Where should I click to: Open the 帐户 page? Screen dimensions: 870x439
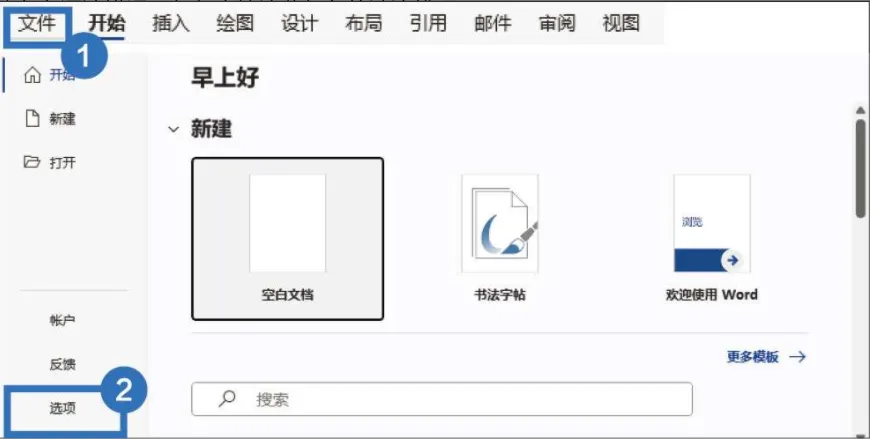tap(63, 320)
